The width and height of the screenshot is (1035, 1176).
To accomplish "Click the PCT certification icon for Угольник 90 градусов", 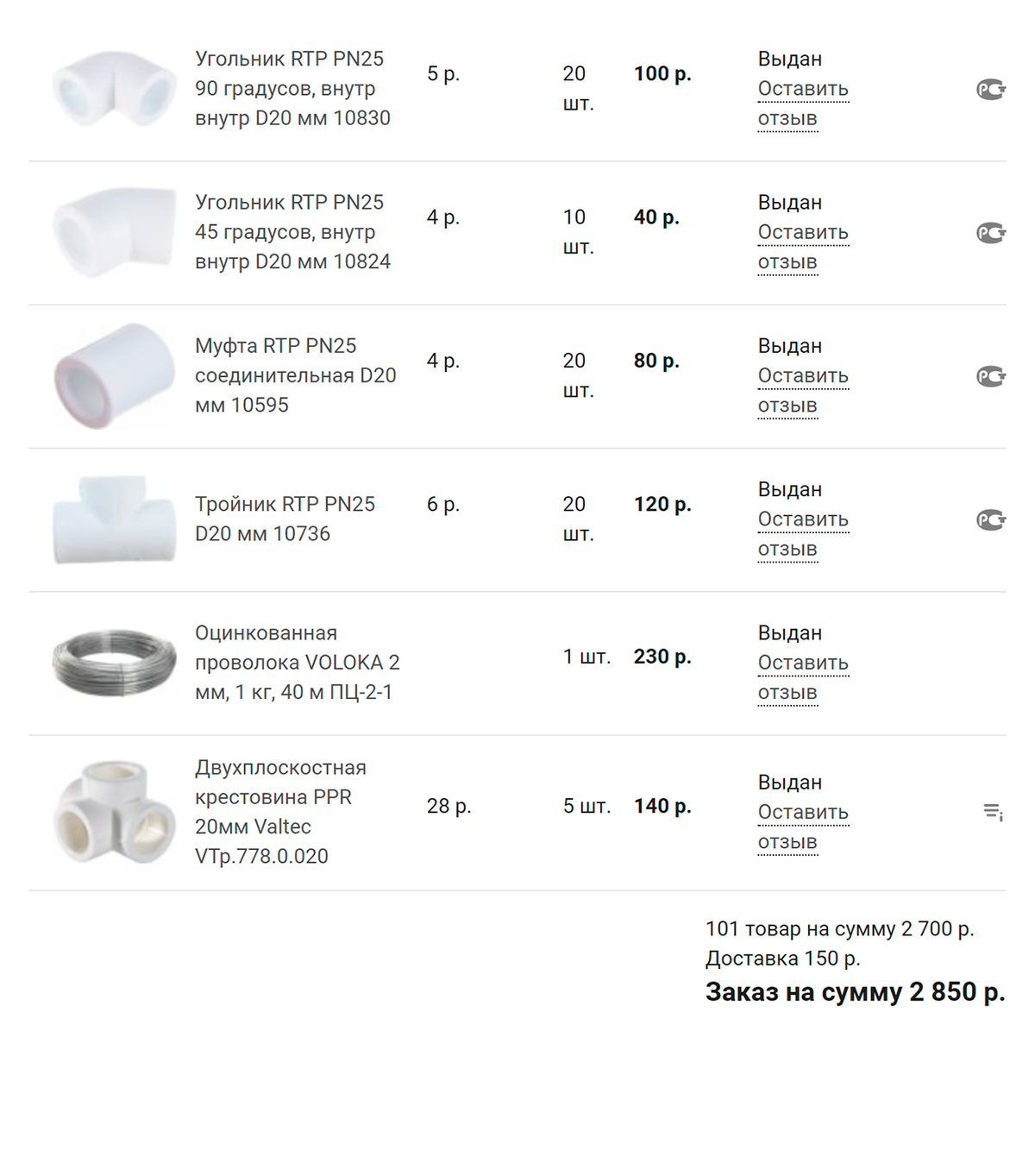I will click(x=991, y=89).
